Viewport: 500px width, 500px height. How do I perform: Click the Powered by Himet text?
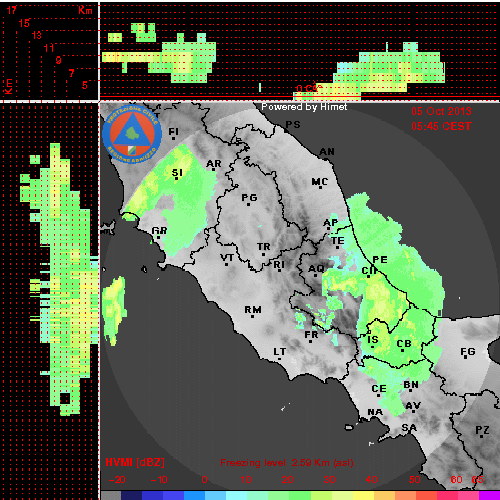(304, 107)
